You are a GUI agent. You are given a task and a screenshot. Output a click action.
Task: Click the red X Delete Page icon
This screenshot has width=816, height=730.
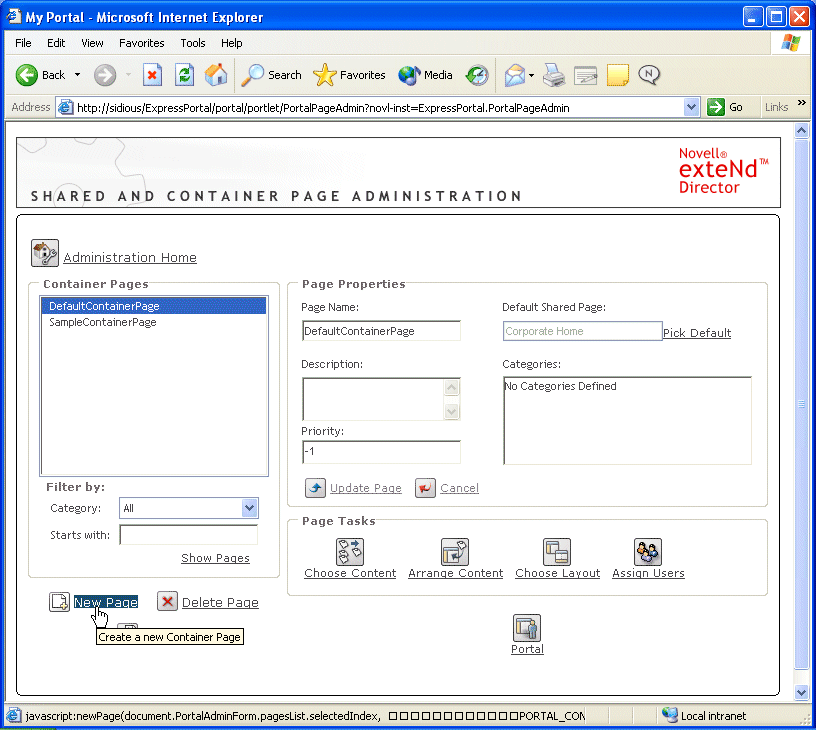[x=168, y=601]
